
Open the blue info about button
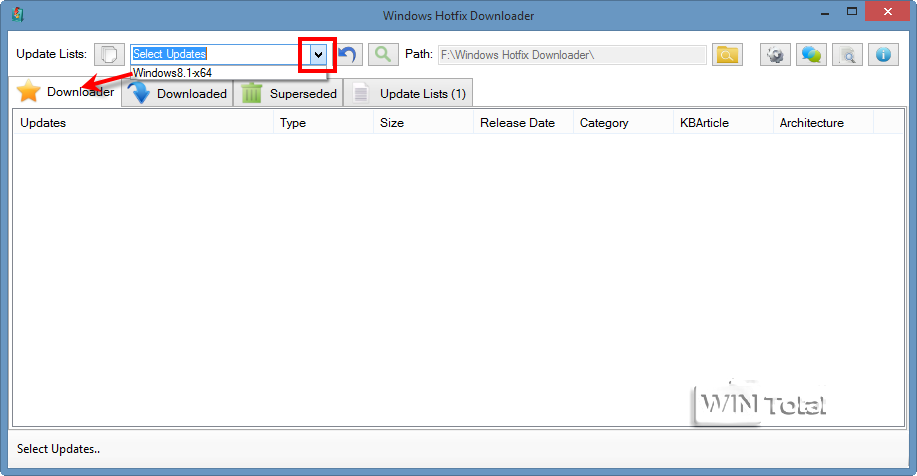point(883,54)
